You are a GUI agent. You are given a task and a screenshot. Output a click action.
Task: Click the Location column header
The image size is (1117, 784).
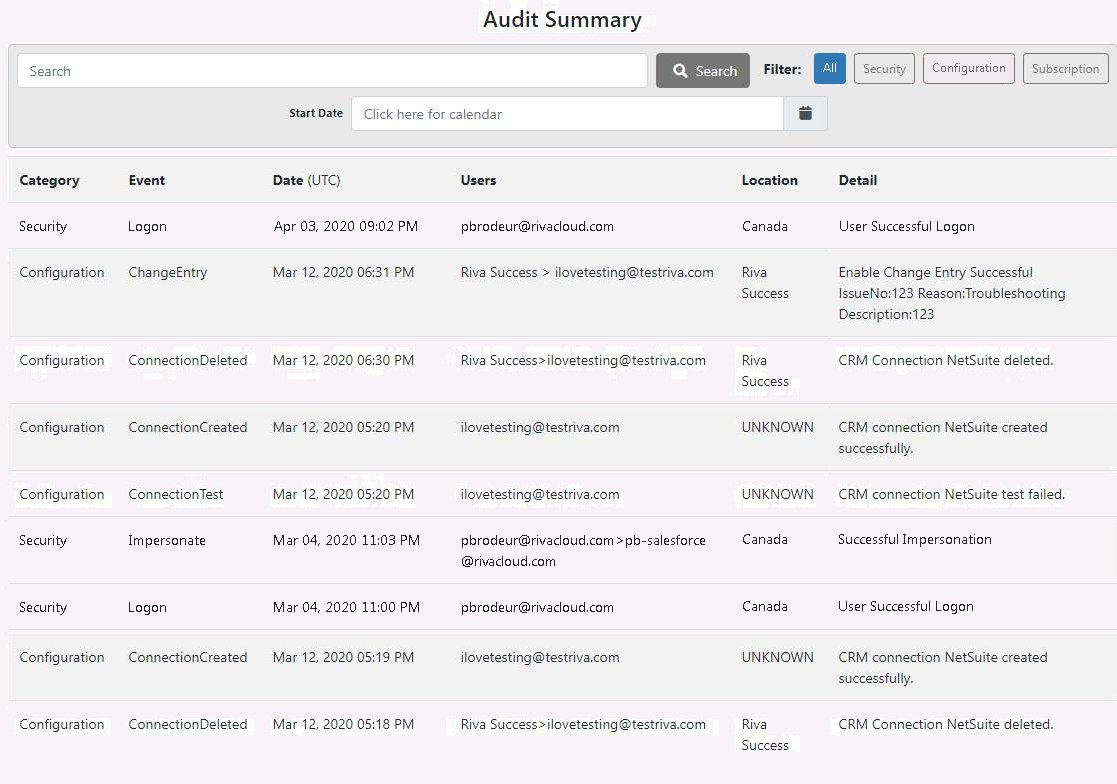click(769, 180)
